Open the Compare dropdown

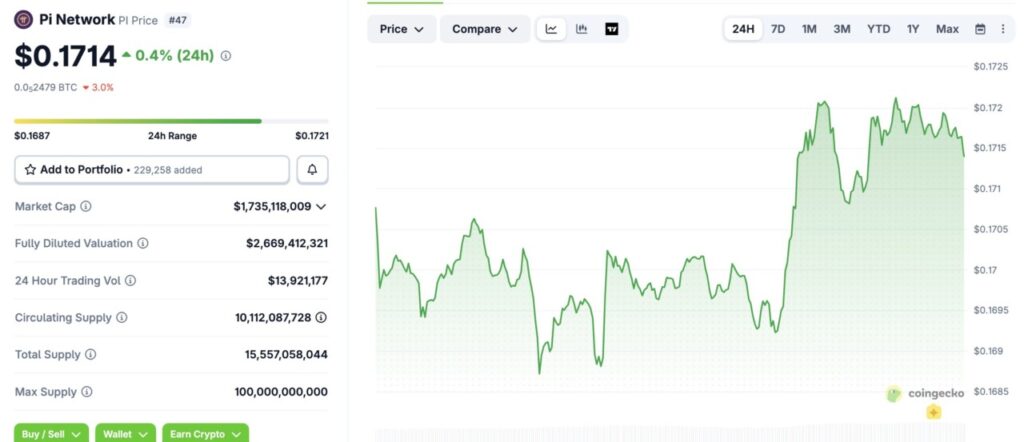(x=485, y=29)
